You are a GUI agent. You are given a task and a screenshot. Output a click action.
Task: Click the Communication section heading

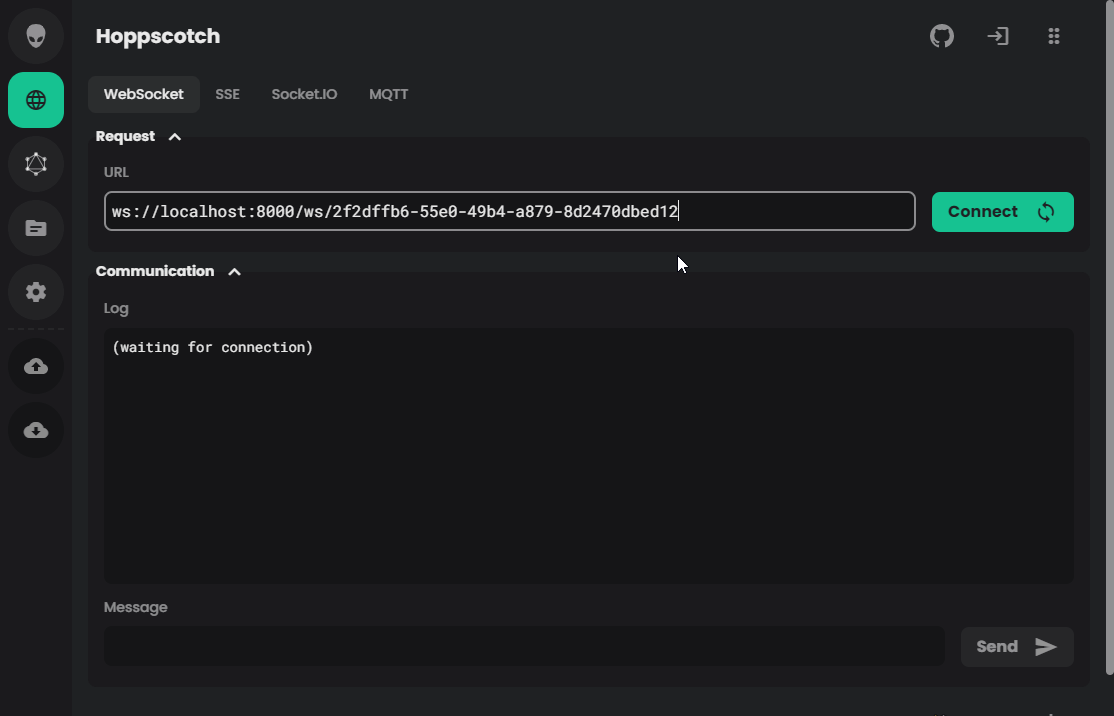tap(155, 271)
